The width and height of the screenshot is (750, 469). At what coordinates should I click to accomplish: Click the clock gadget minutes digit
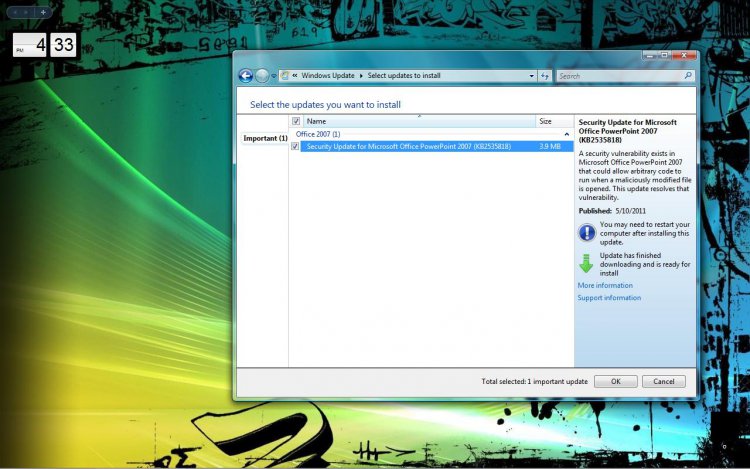64,45
